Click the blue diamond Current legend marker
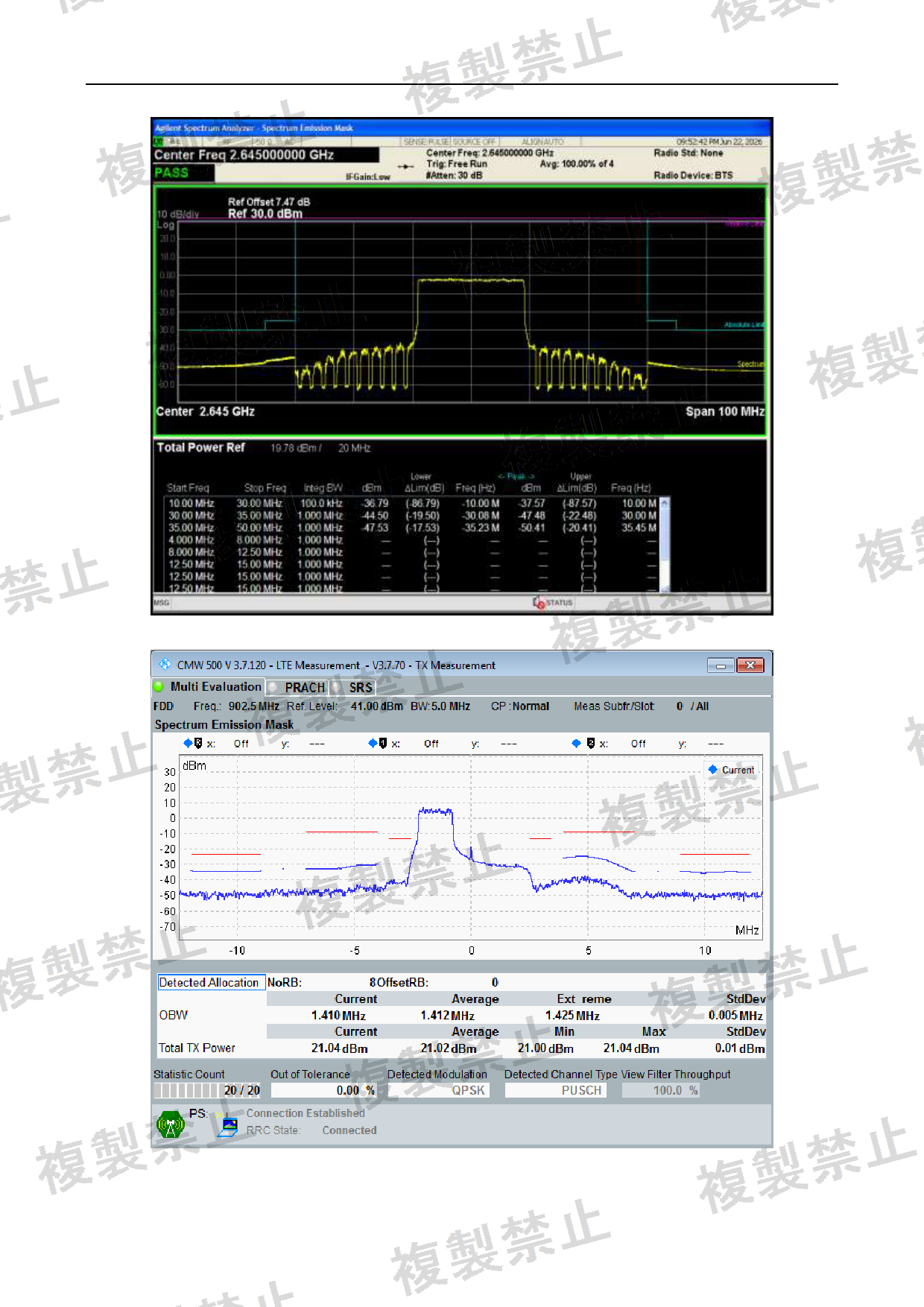Screen dimensions: 924x1307 712,770
